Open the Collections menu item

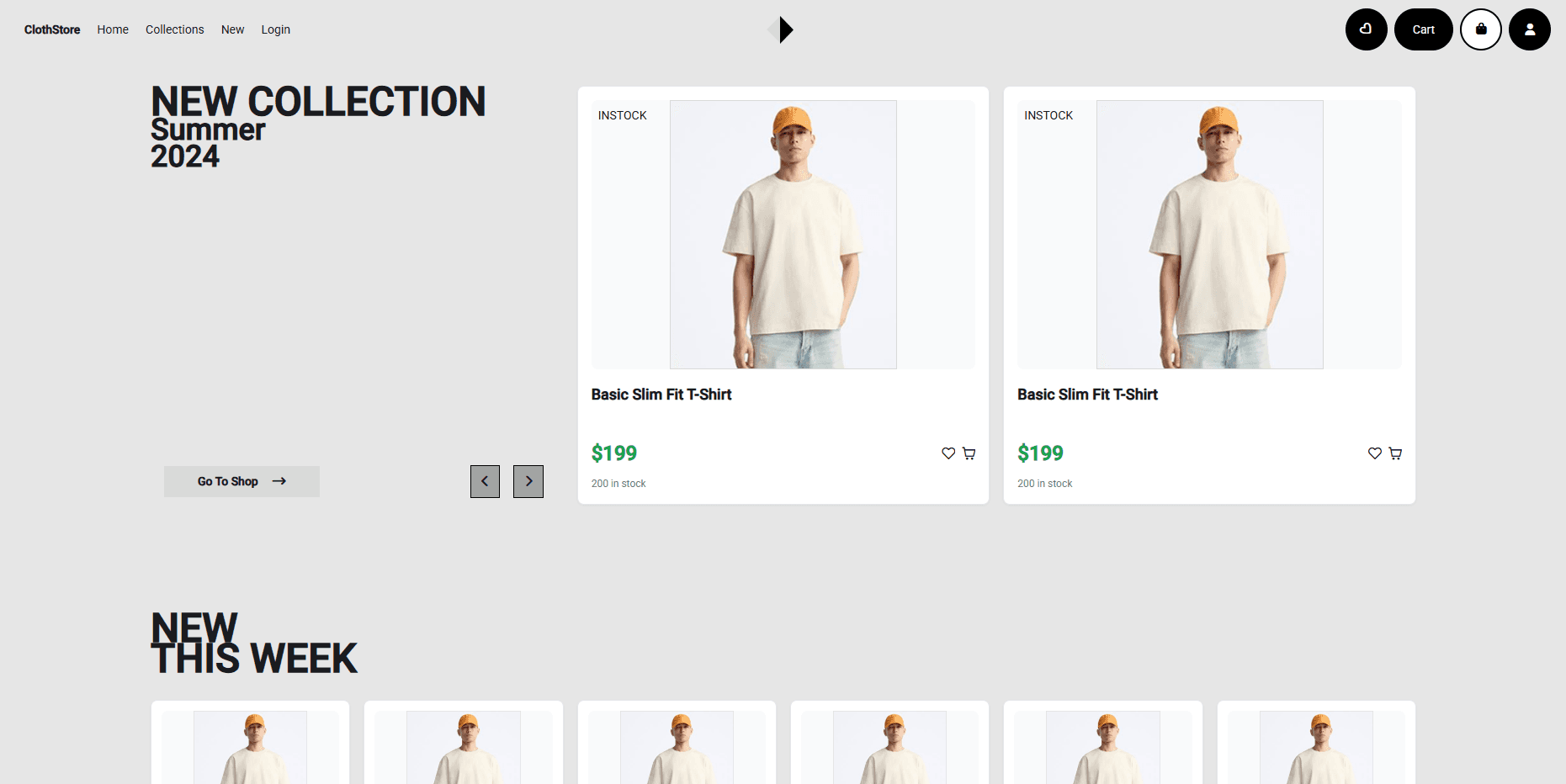[x=174, y=29]
